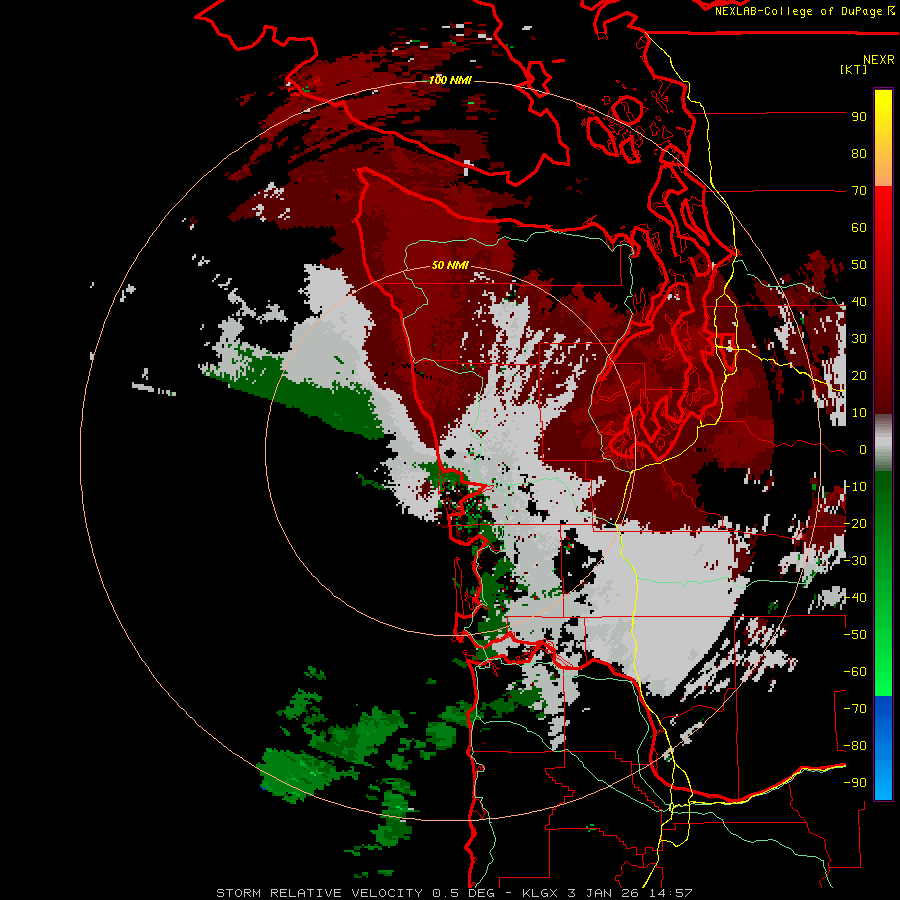Click the 30 knot scale label
Screen dimensions: 900x900
coord(859,339)
